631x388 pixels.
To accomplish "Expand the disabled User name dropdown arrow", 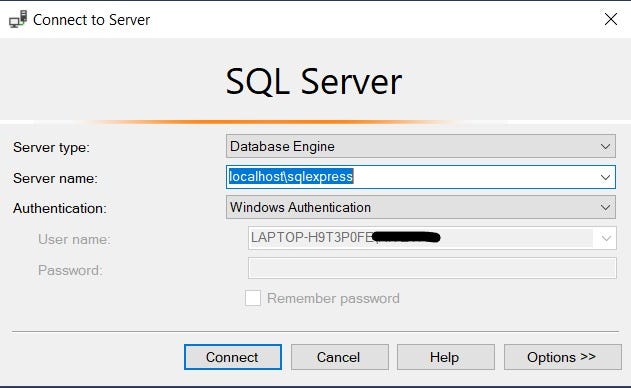I will pos(606,238).
